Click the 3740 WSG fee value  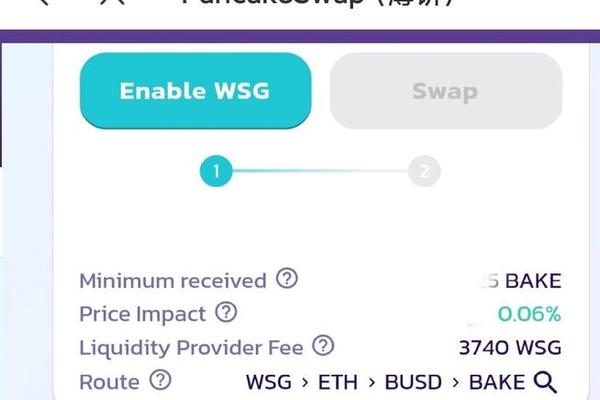[510, 348]
